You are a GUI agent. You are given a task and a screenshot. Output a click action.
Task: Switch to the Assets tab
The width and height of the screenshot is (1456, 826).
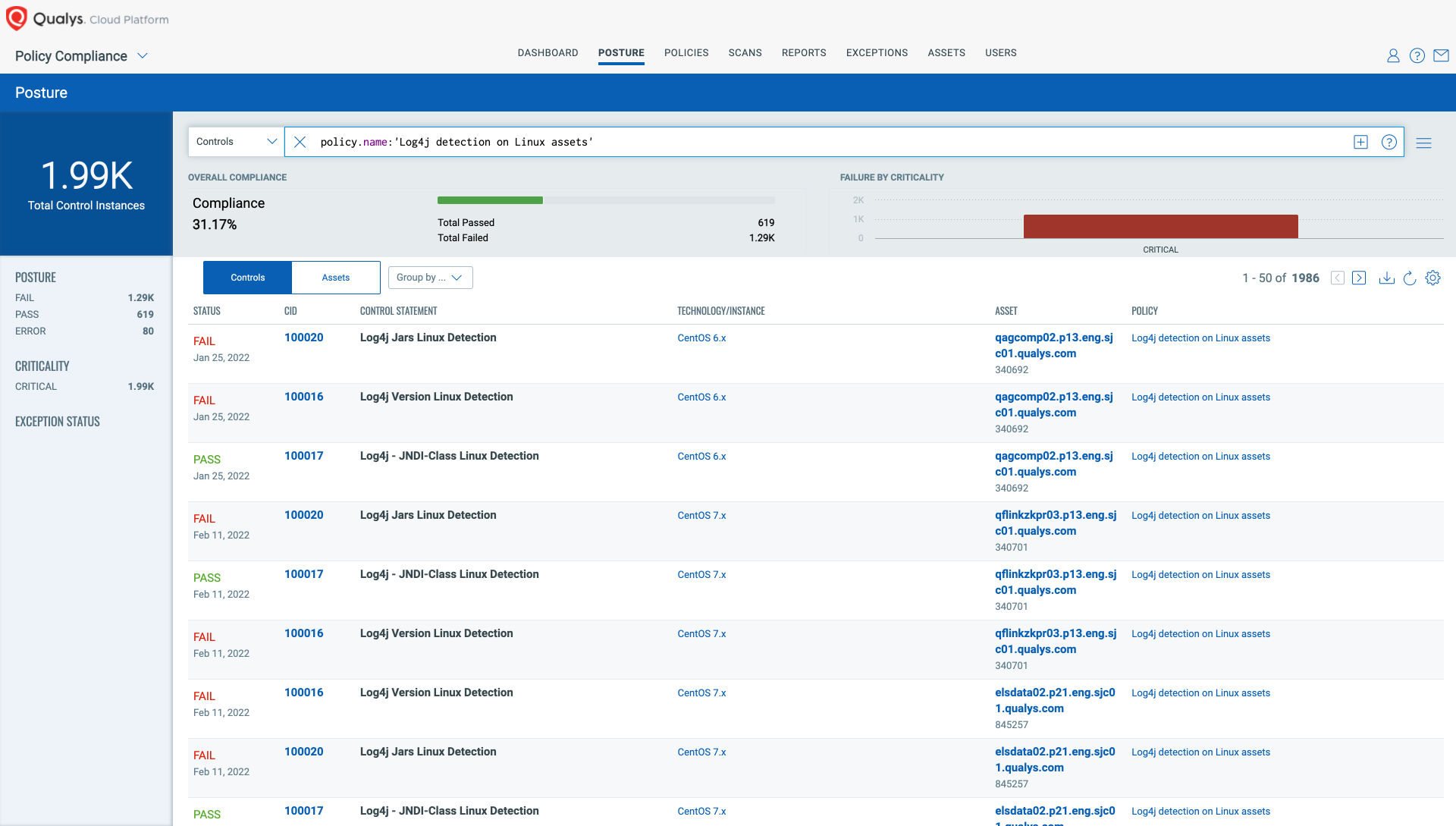click(x=336, y=277)
